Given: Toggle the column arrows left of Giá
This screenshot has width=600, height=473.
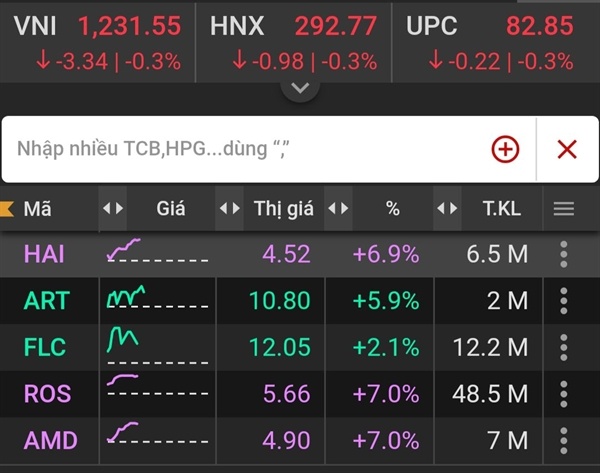Looking at the screenshot, I should tap(113, 209).
